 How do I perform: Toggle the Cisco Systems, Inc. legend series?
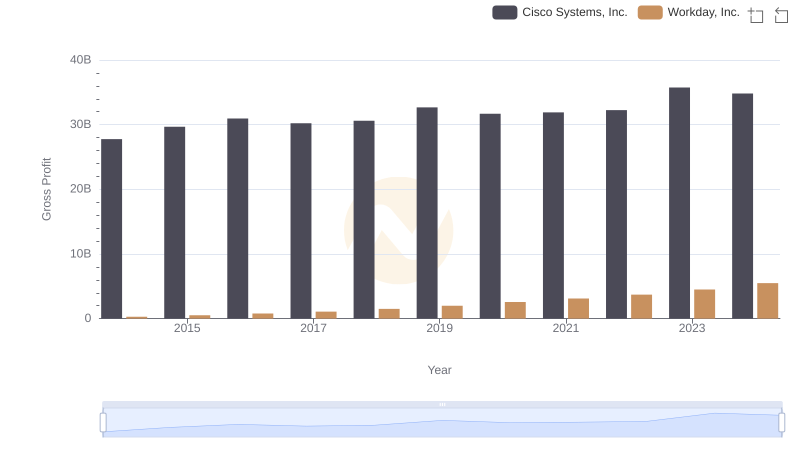[x=560, y=12]
